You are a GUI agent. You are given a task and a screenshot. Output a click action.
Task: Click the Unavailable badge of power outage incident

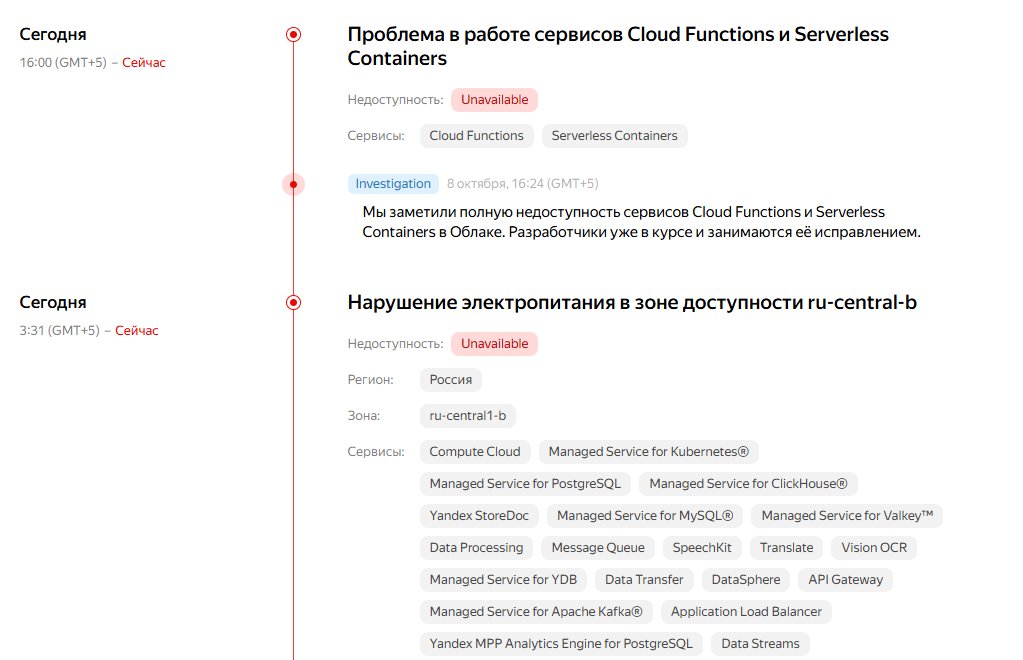pos(495,344)
